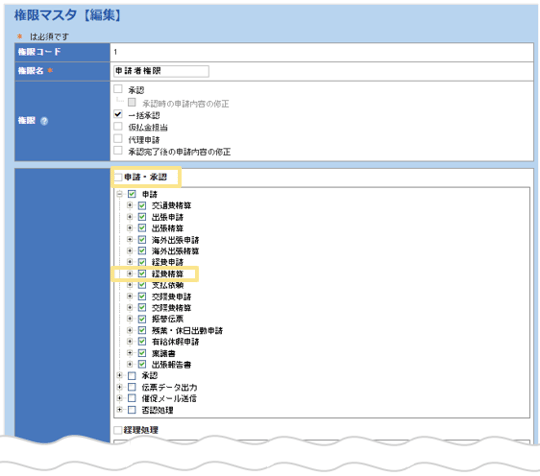Toggle the 申請・承認 group checkbox
Image resolution: width=540 pixels, height=476 pixels.
118,177
